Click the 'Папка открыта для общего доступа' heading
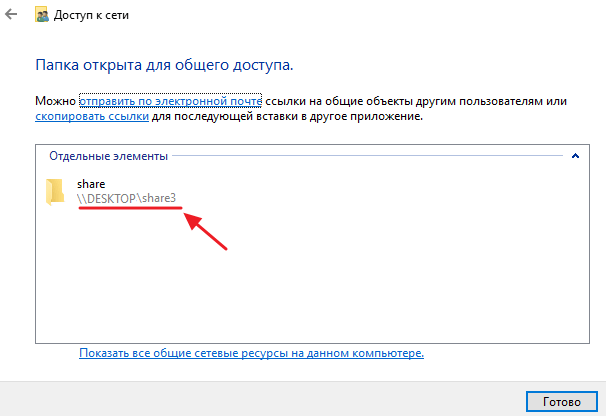Image resolution: width=606 pixels, height=416 pixels. tap(164, 65)
